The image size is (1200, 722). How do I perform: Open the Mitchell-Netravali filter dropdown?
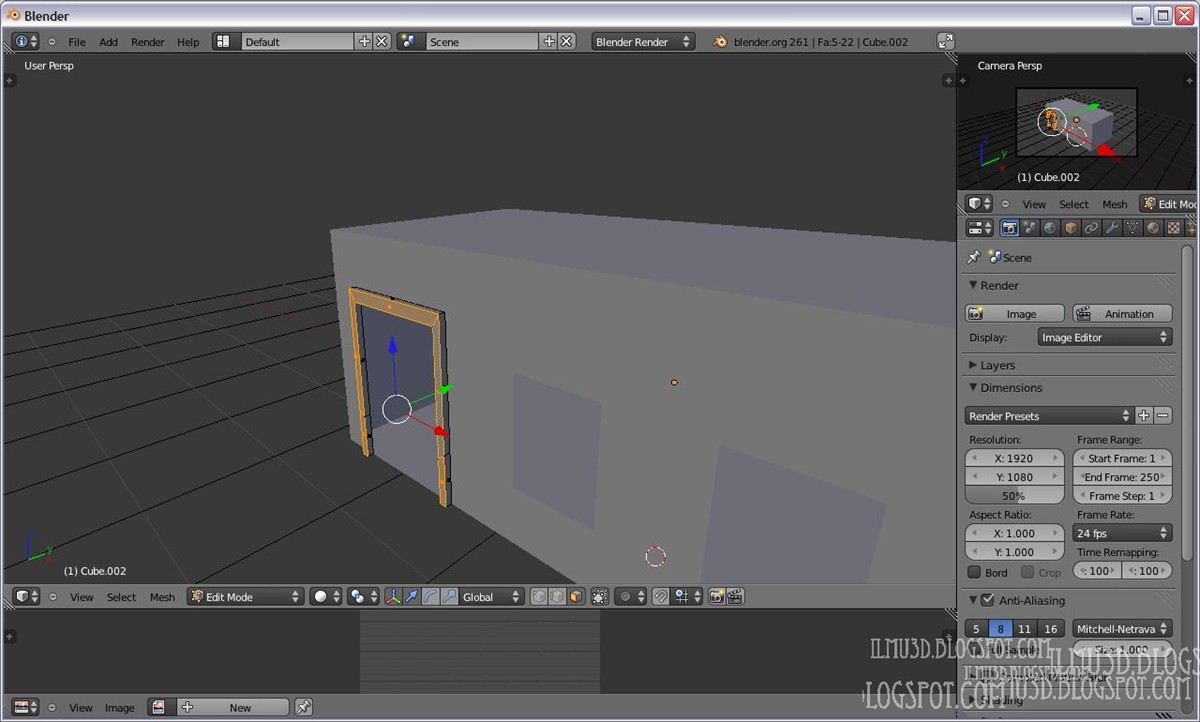tap(1122, 629)
